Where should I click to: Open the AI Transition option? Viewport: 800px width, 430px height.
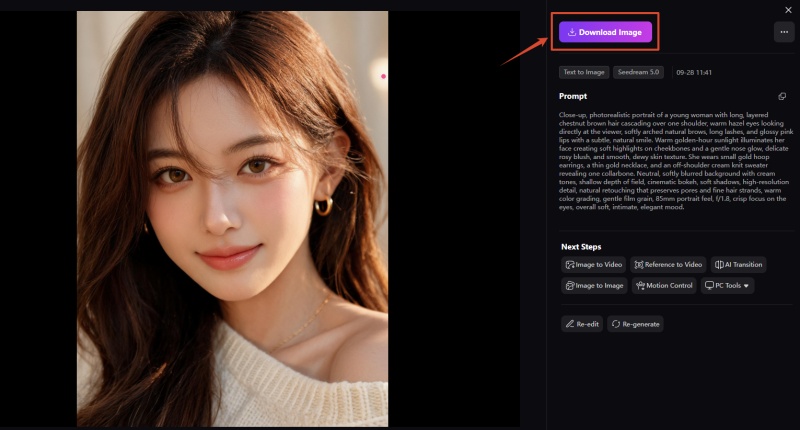[x=738, y=265]
